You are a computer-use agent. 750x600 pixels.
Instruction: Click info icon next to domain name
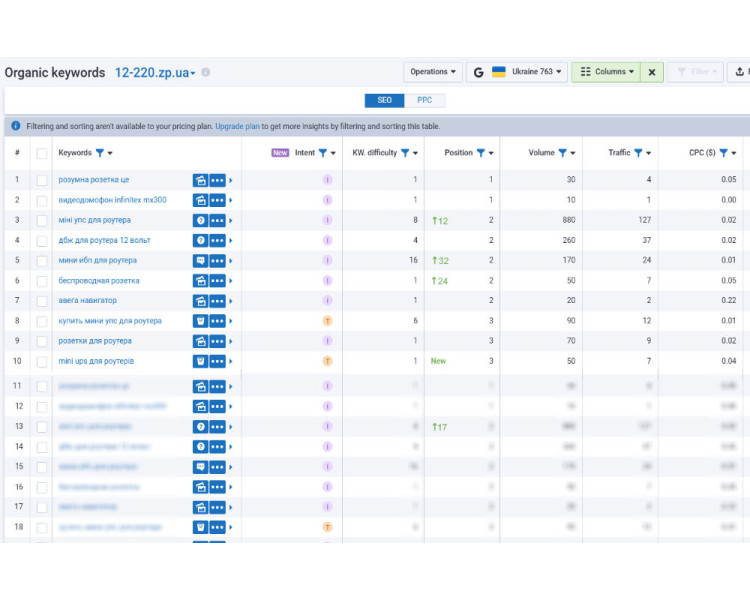point(206,72)
